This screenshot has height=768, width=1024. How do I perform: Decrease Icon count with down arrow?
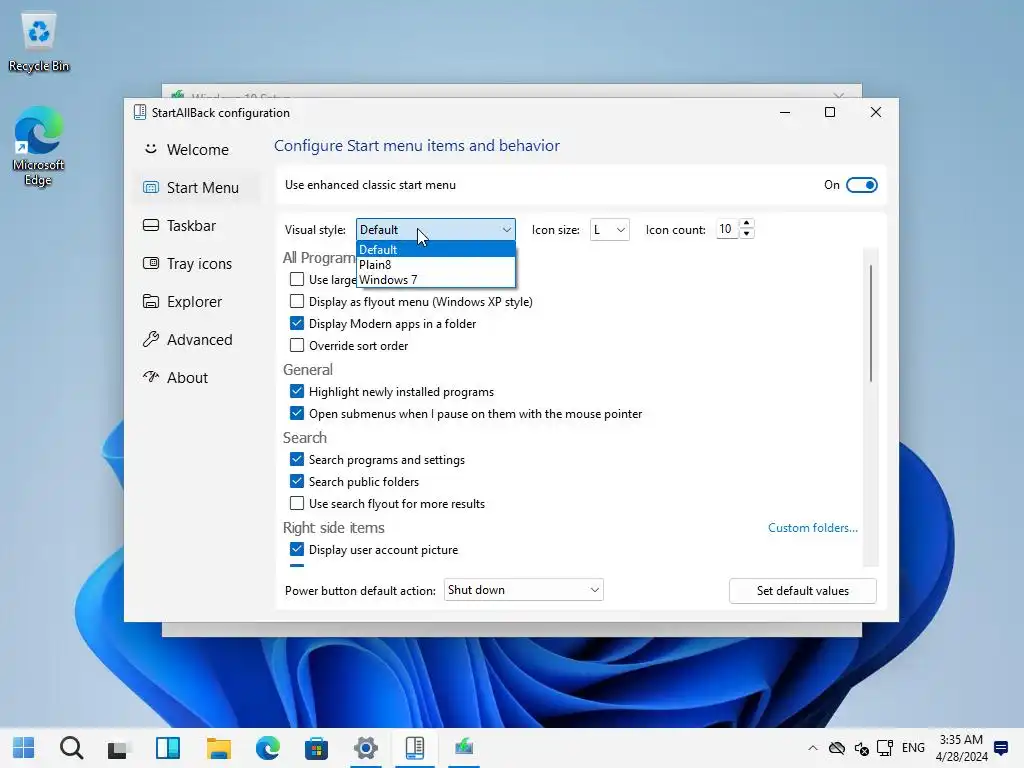(746, 234)
